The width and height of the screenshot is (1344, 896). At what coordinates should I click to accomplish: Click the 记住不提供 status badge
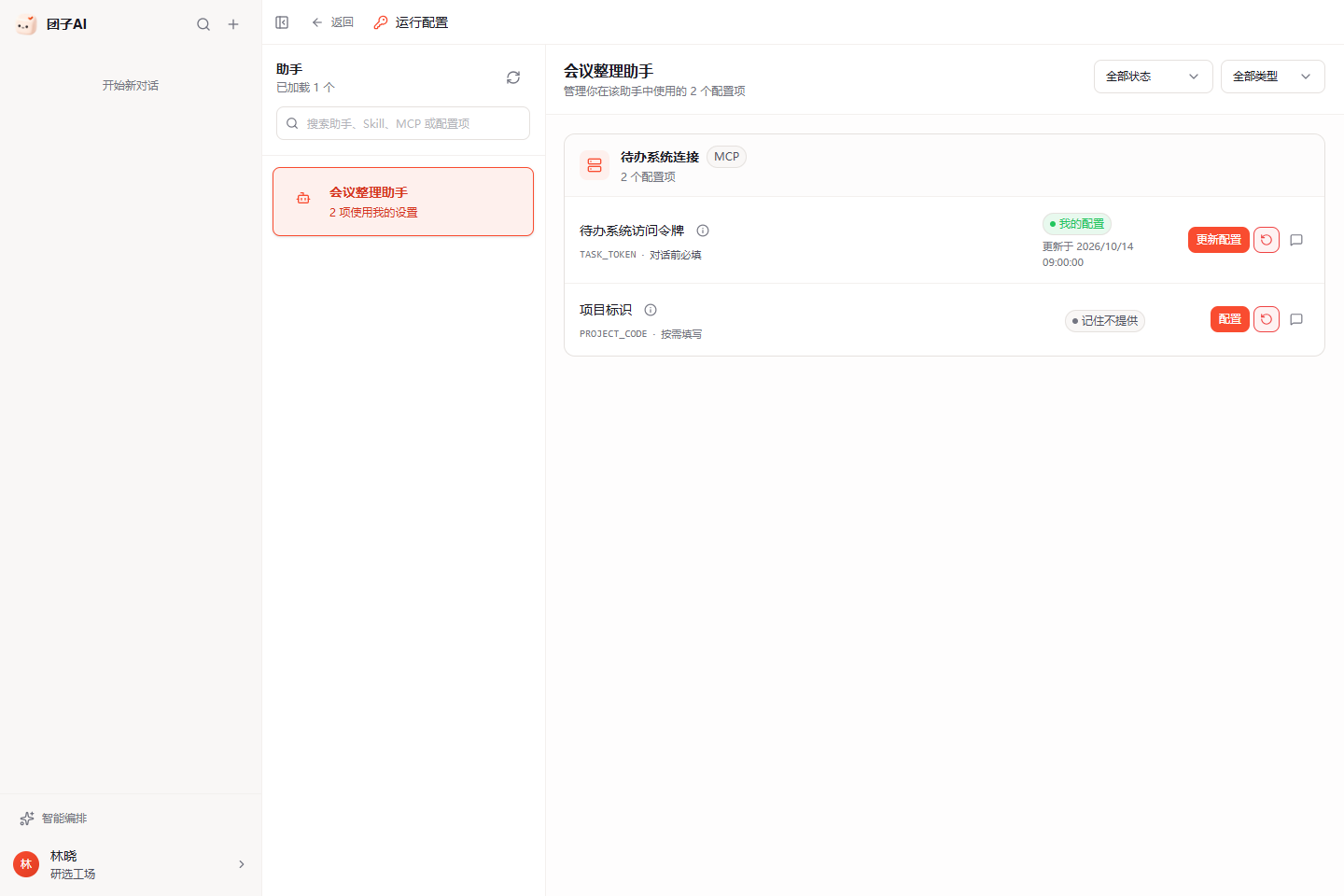coord(1105,321)
